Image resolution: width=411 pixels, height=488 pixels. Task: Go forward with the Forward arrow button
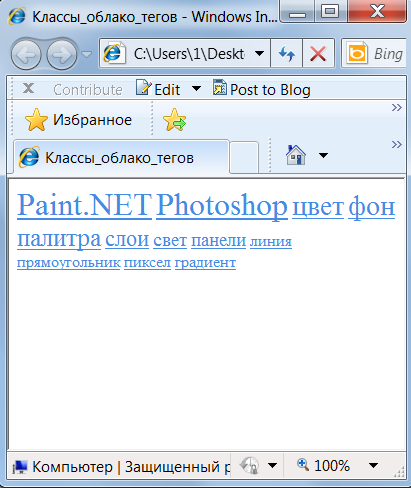62,54
